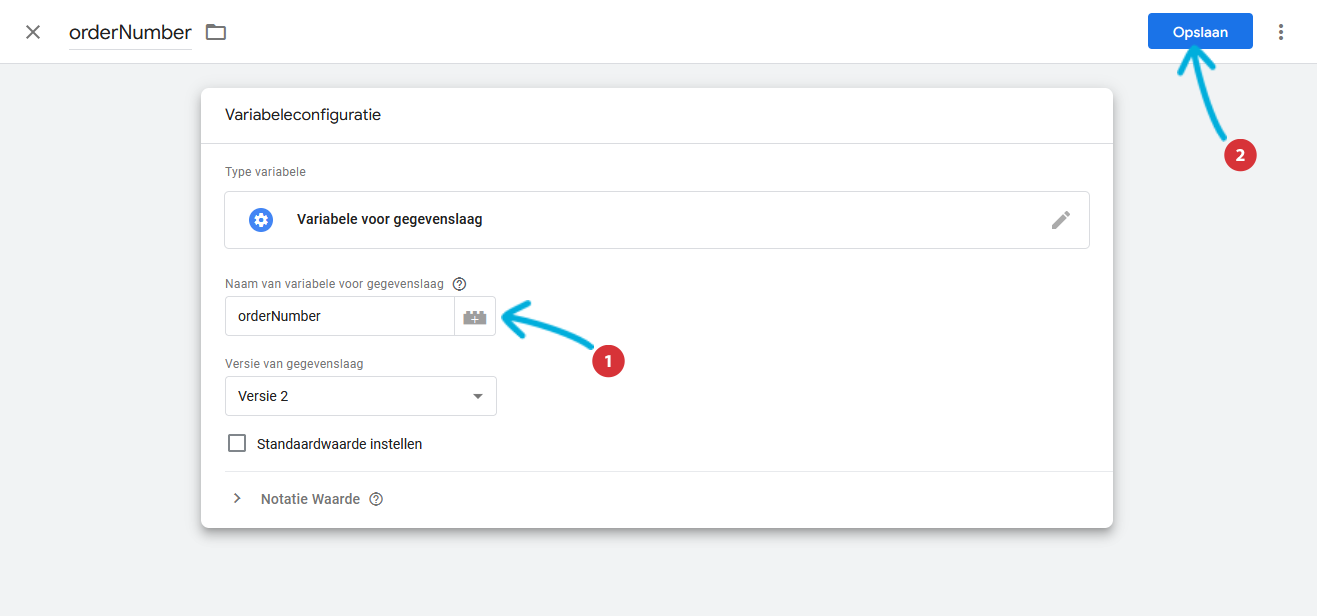This screenshot has height=616, width=1317.
Task: Enable the Standaardwaarde instellen checkbox
Action: pyautogui.click(x=237, y=443)
